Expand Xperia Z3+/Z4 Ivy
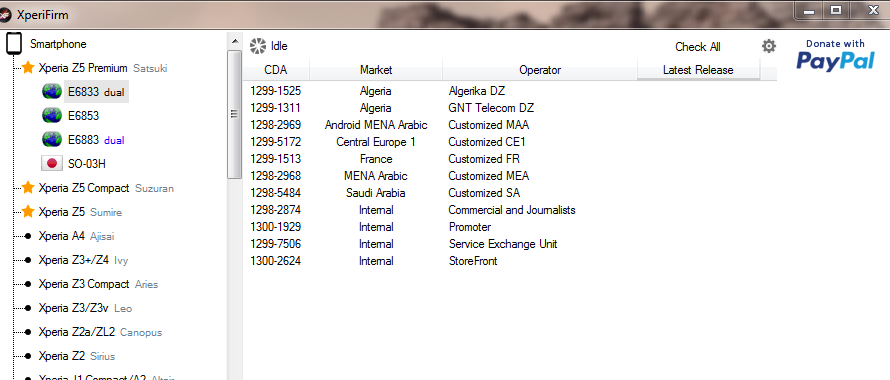The image size is (890, 380). pos(83,260)
